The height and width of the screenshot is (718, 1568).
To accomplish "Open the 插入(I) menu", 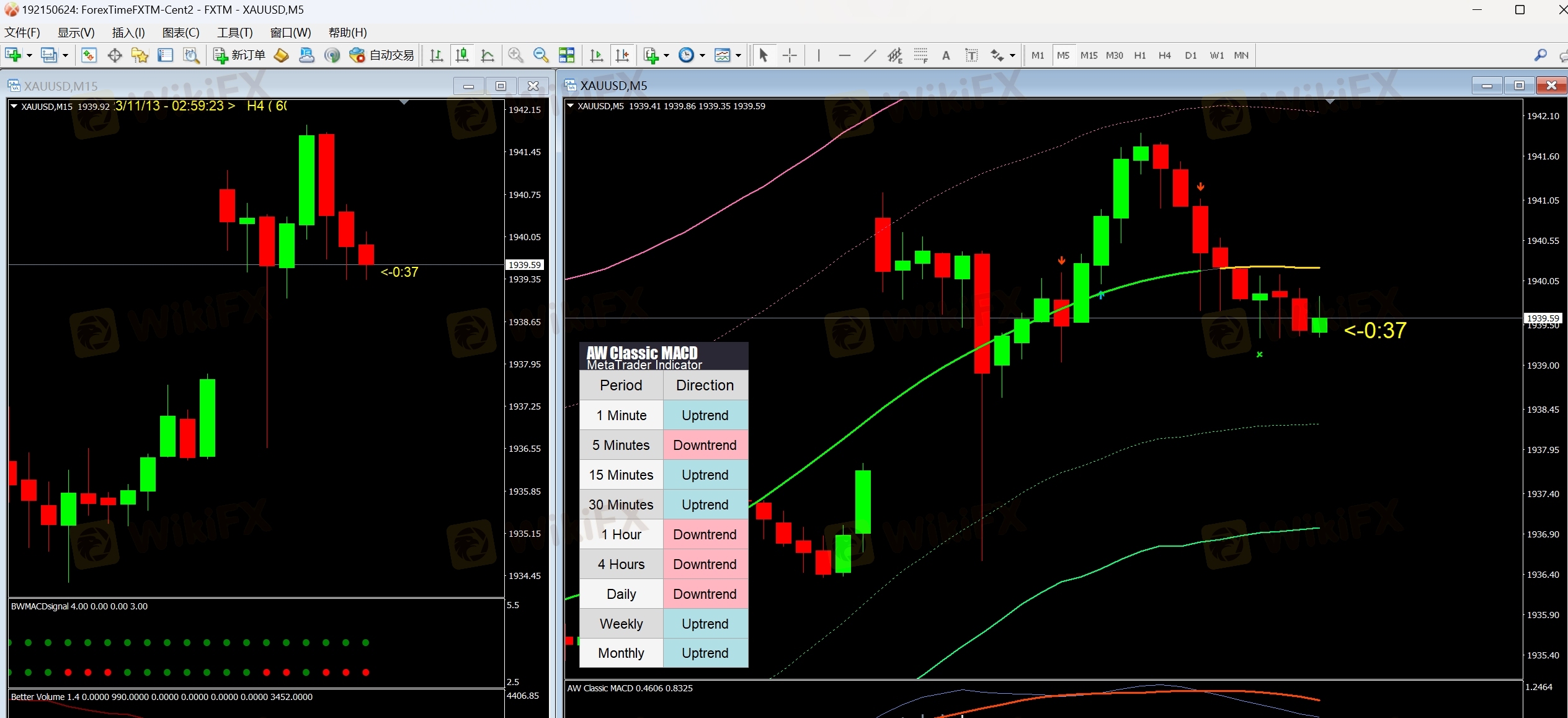I will pos(128,33).
